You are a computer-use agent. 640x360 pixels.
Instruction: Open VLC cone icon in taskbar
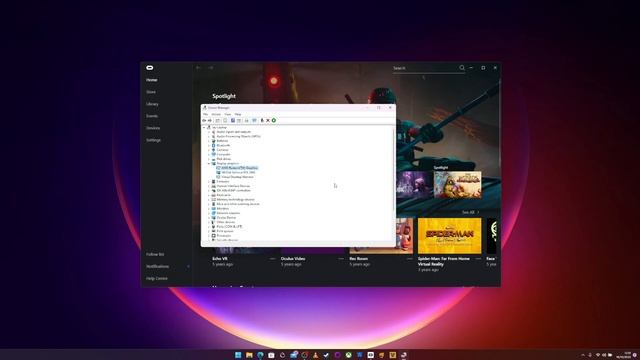tap(316, 355)
